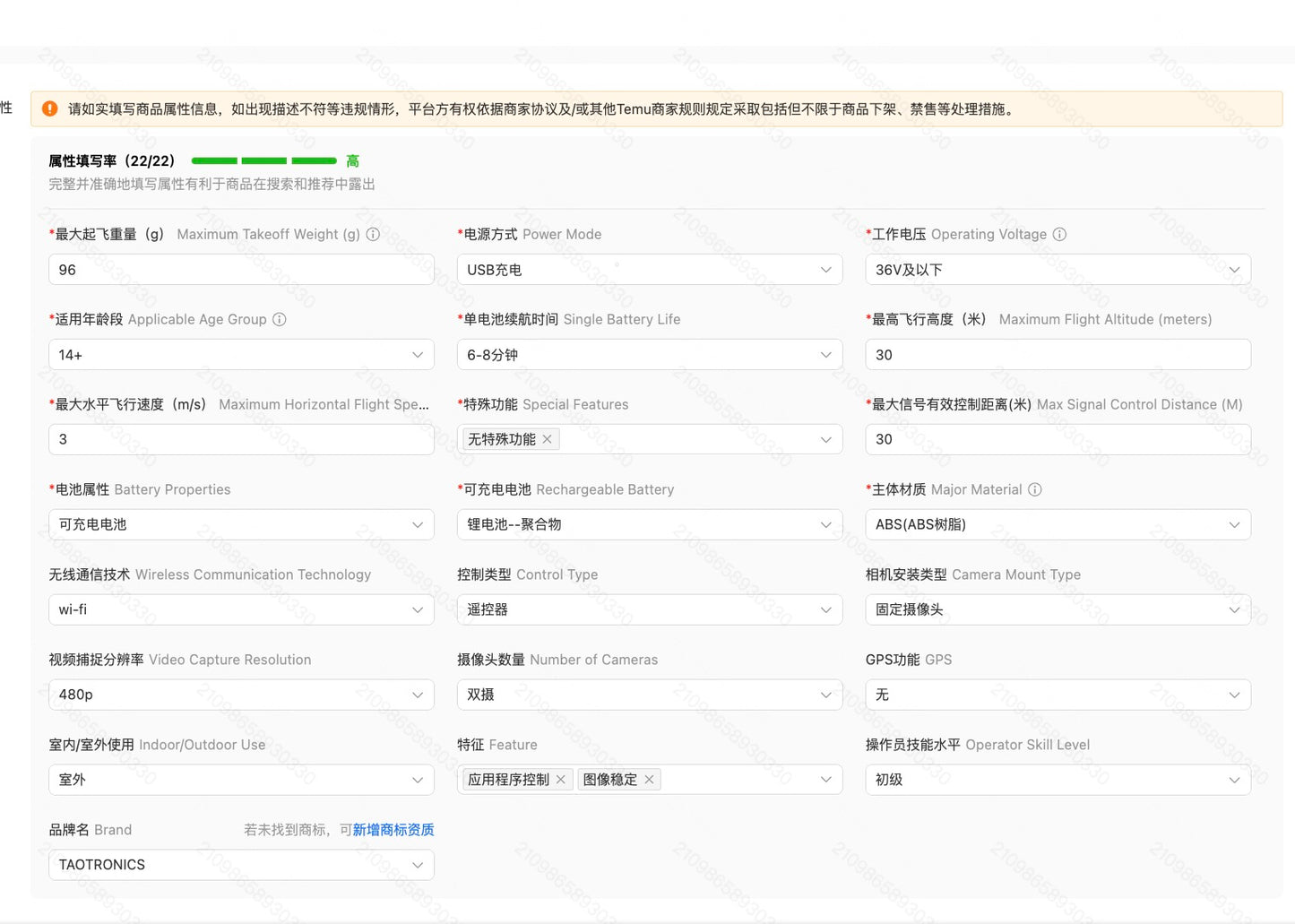Click the Max Signal Control Distance field
Screen dimensions: 1295x924
point(1058,439)
